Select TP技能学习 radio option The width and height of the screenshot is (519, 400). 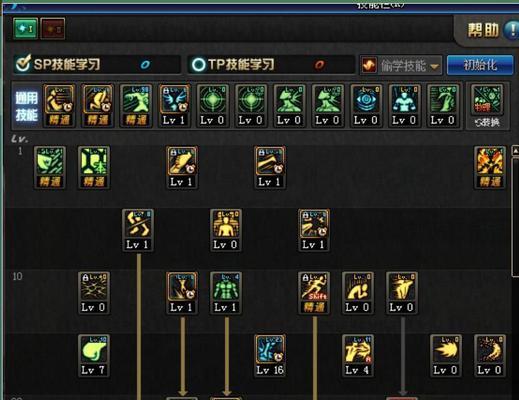pos(198,64)
